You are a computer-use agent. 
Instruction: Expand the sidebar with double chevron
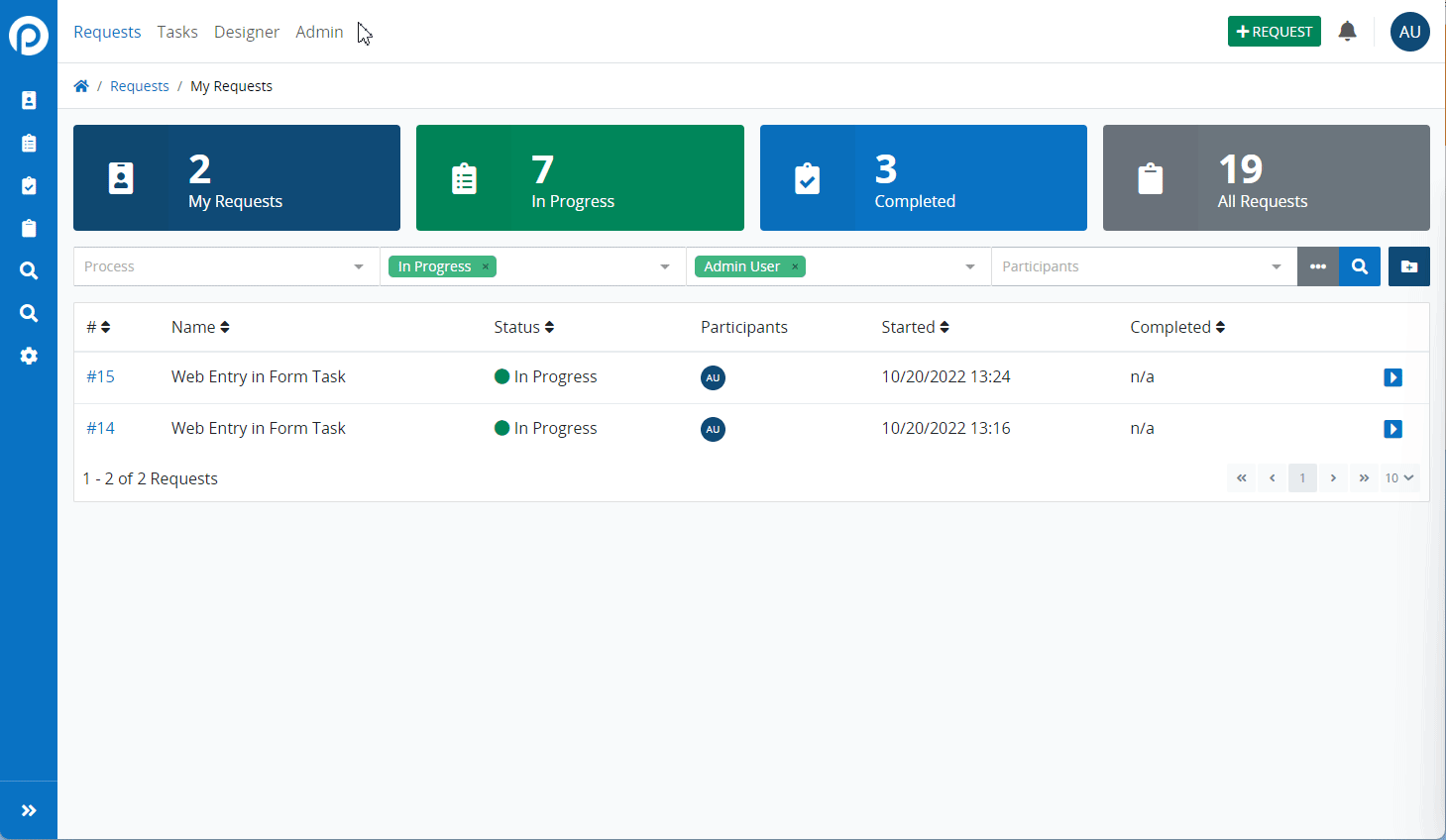pyautogui.click(x=29, y=810)
